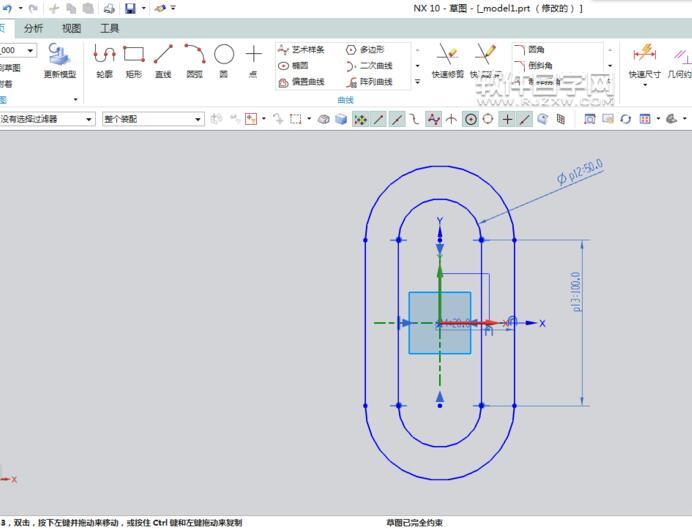The height and width of the screenshot is (529, 692).
Task: Click the blue solid cube display icon
Action: (341, 119)
